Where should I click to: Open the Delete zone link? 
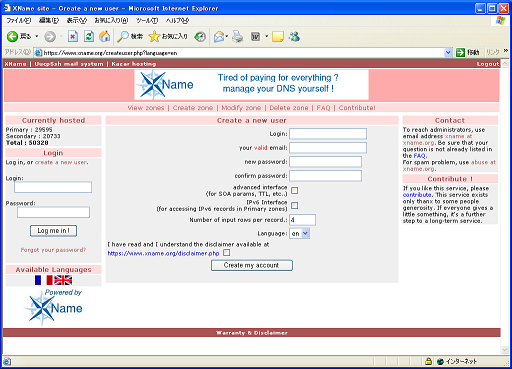pos(289,108)
